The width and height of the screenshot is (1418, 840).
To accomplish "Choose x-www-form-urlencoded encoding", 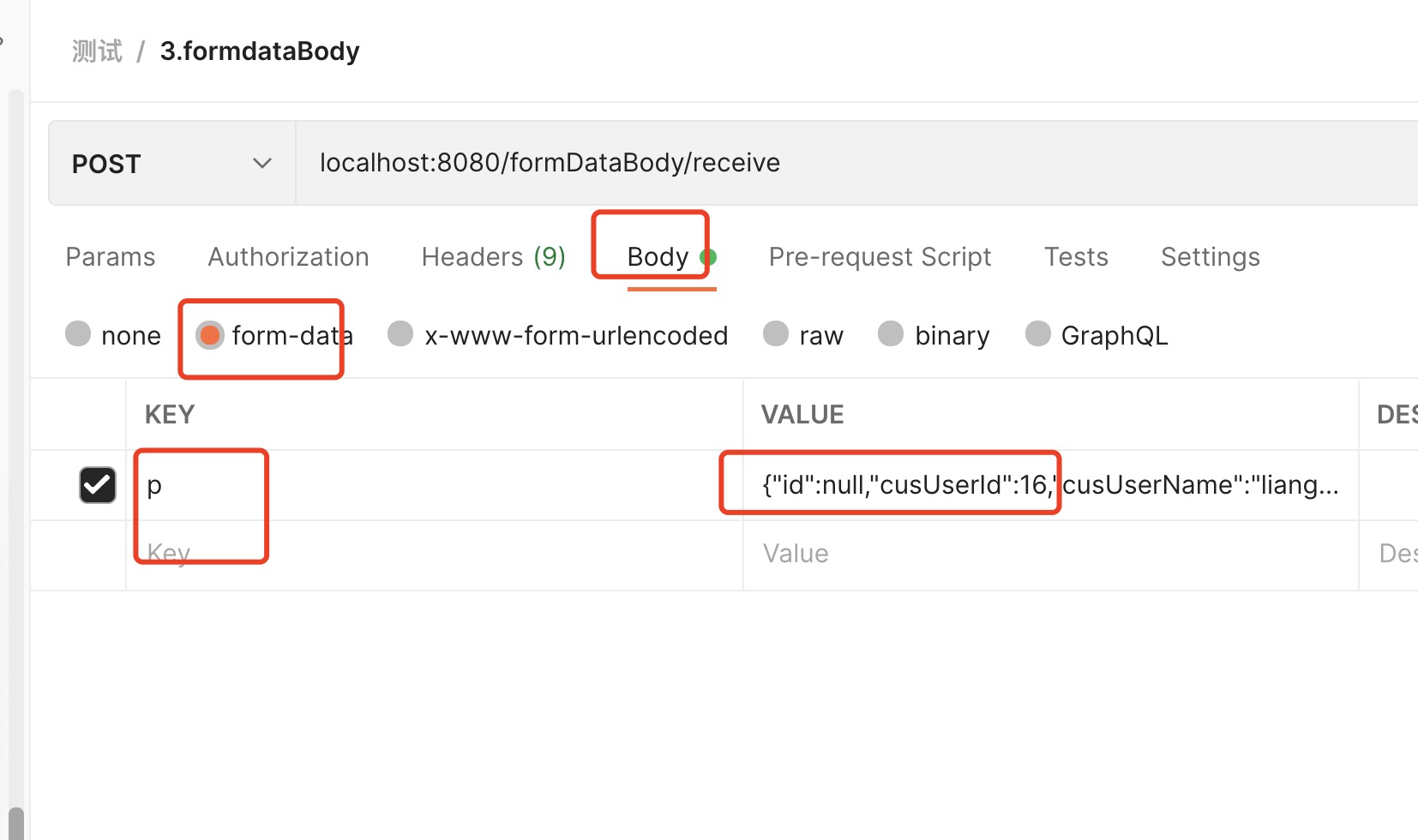I will point(400,335).
